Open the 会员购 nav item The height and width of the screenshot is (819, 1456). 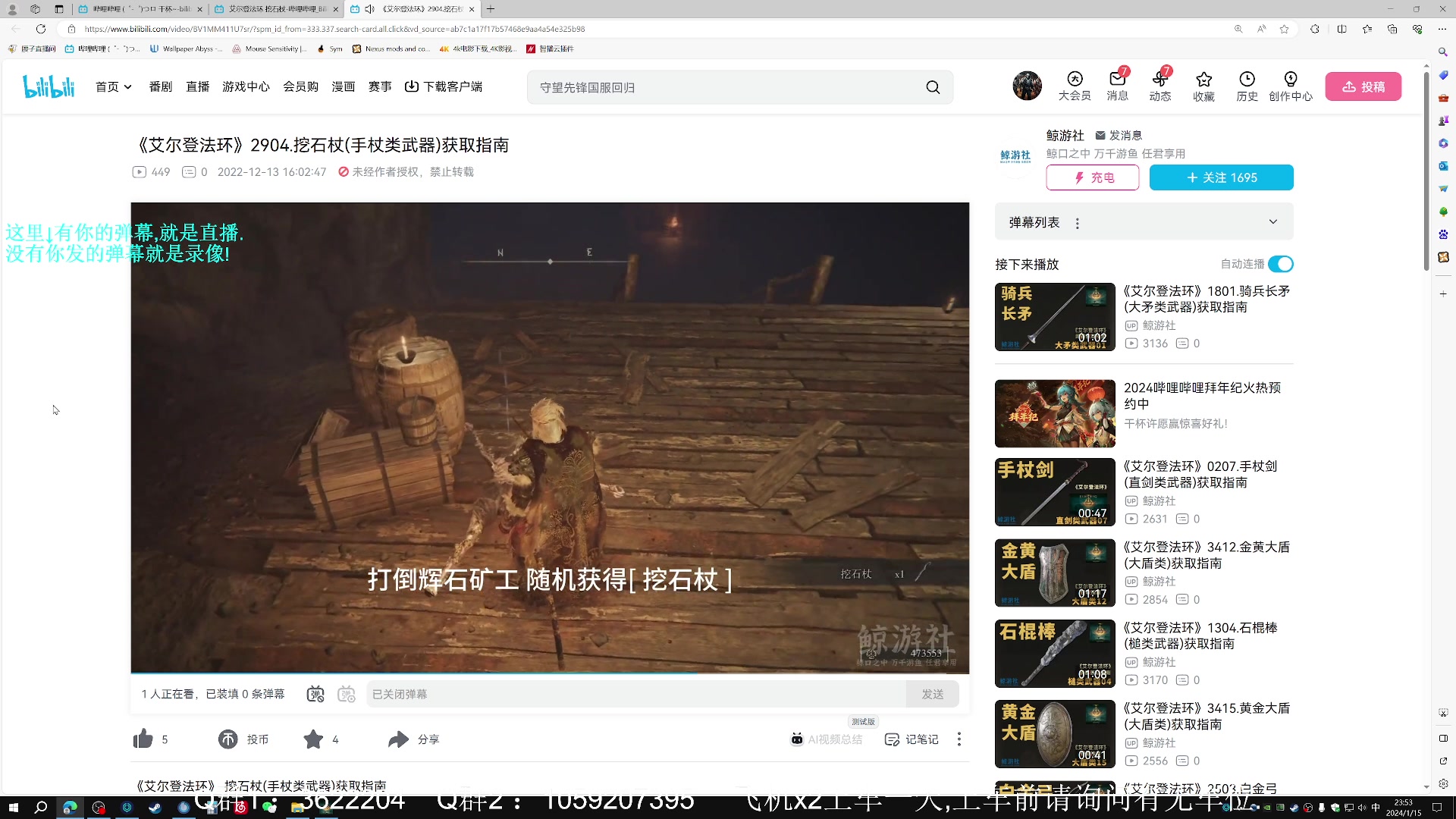[x=301, y=86]
